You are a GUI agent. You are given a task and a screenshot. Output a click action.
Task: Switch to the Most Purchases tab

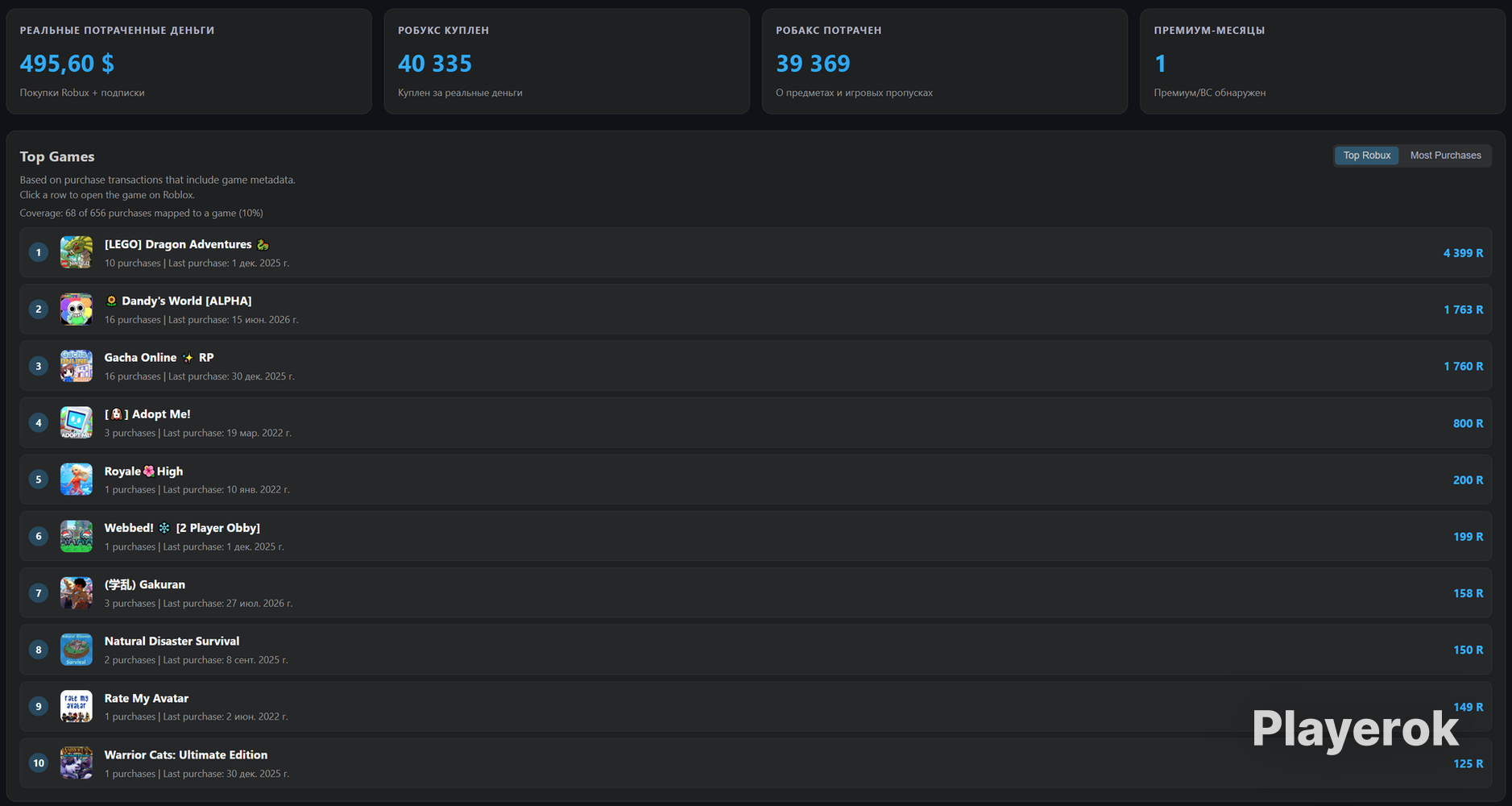[1445, 156]
